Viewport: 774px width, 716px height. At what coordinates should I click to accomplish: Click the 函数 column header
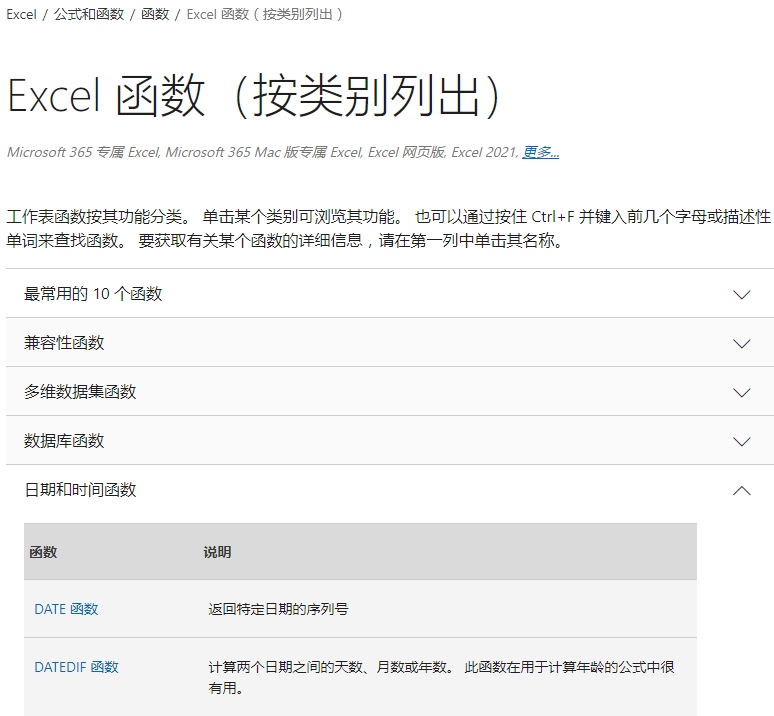coord(44,552)
